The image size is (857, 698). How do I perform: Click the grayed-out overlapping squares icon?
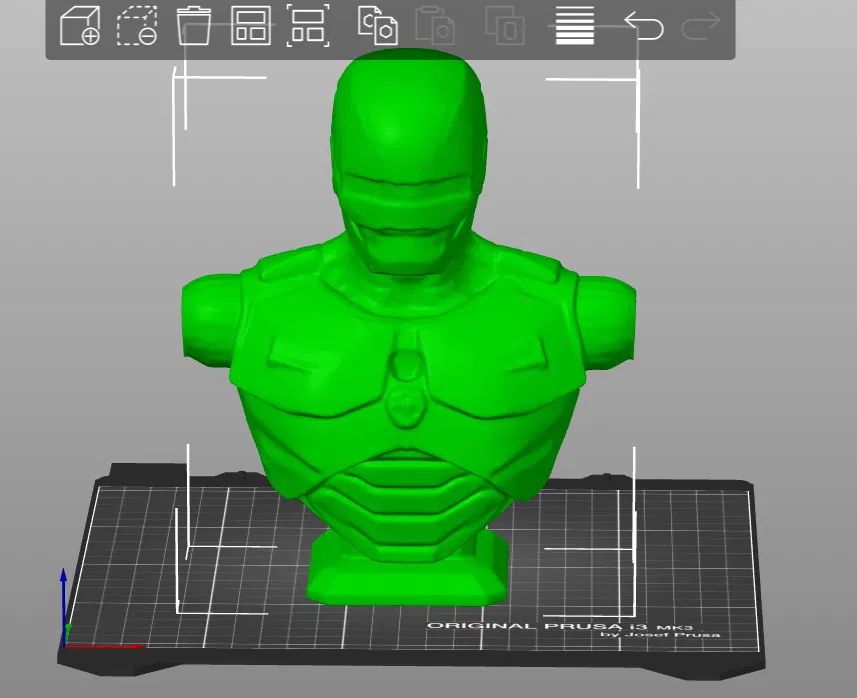[506, 26]
